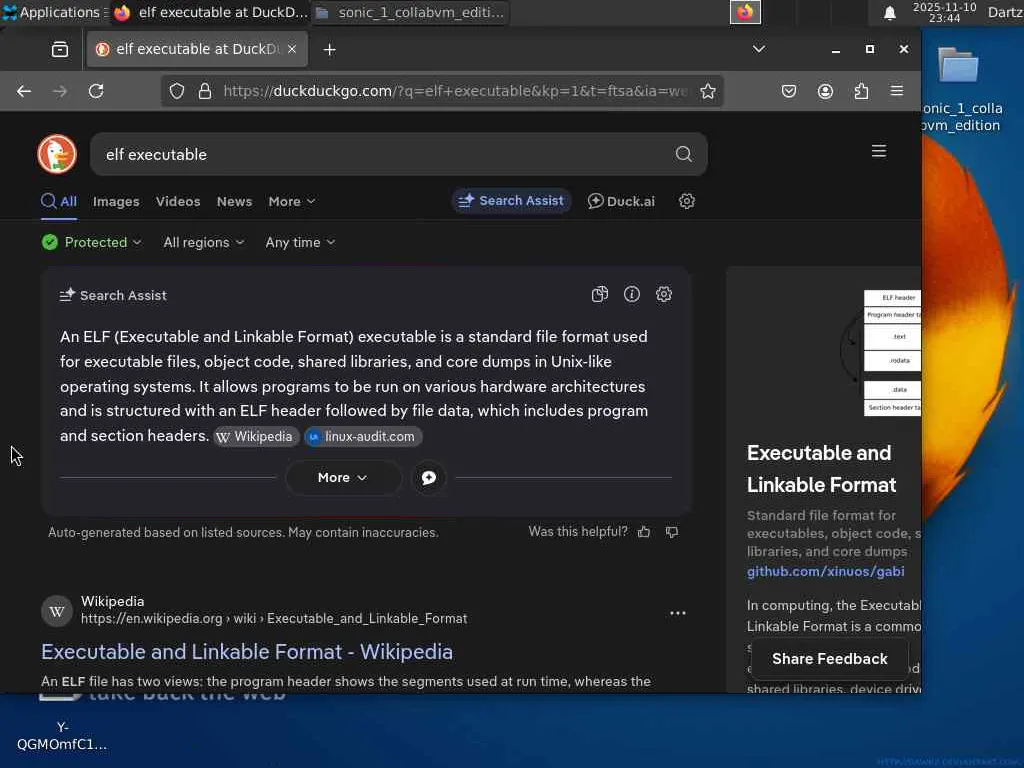The width and height of the screenshot is (1024, 768).
Task: Click the DuckDuckGo duck logo
Action: click(x=57, y=154)
